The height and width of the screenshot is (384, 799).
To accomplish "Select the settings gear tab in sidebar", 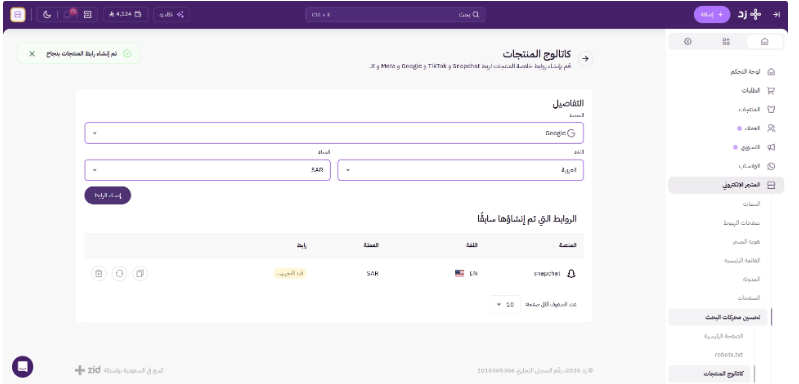I will coord(688,42).
